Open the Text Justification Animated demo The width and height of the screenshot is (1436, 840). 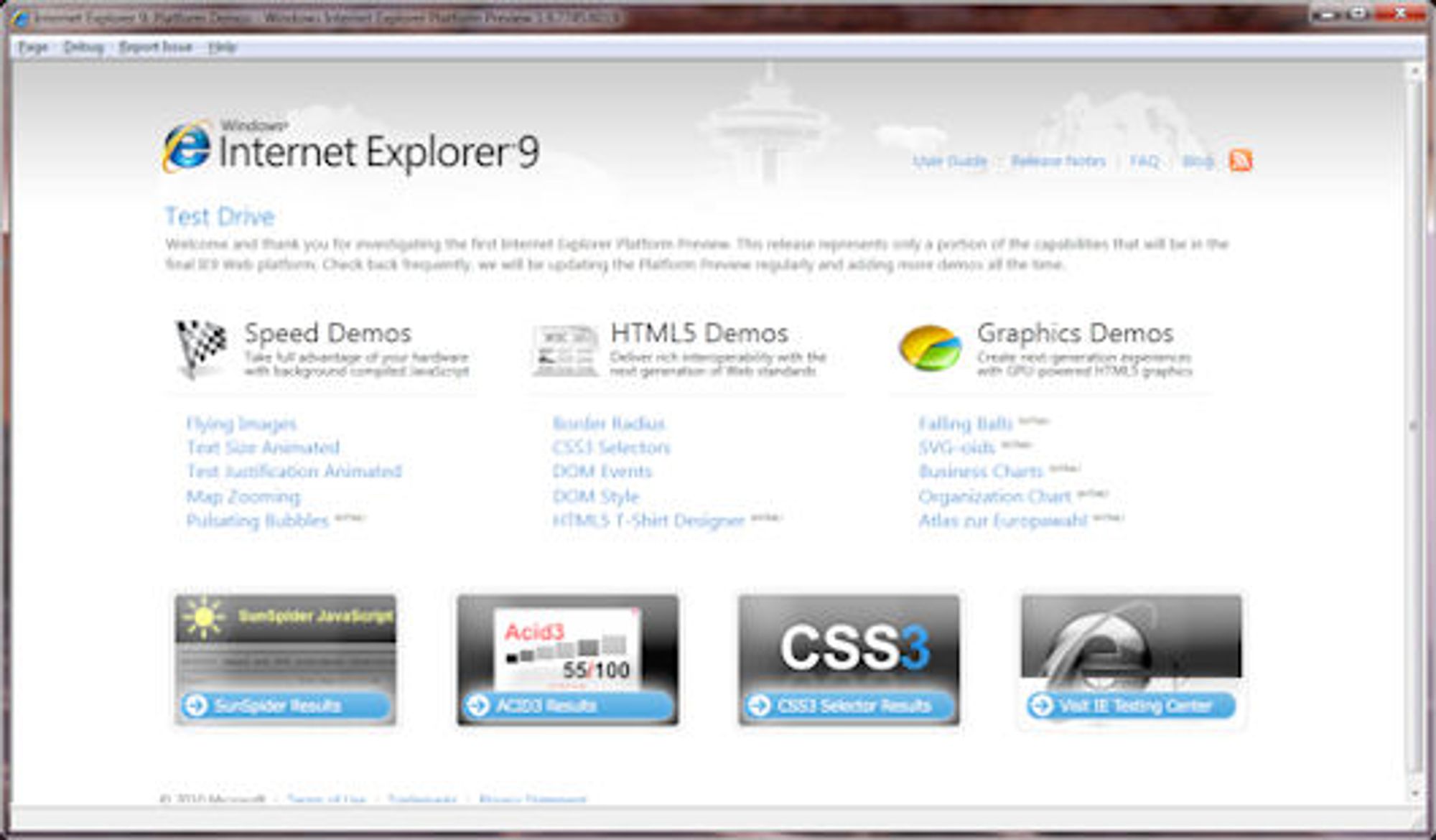(294, 471)
